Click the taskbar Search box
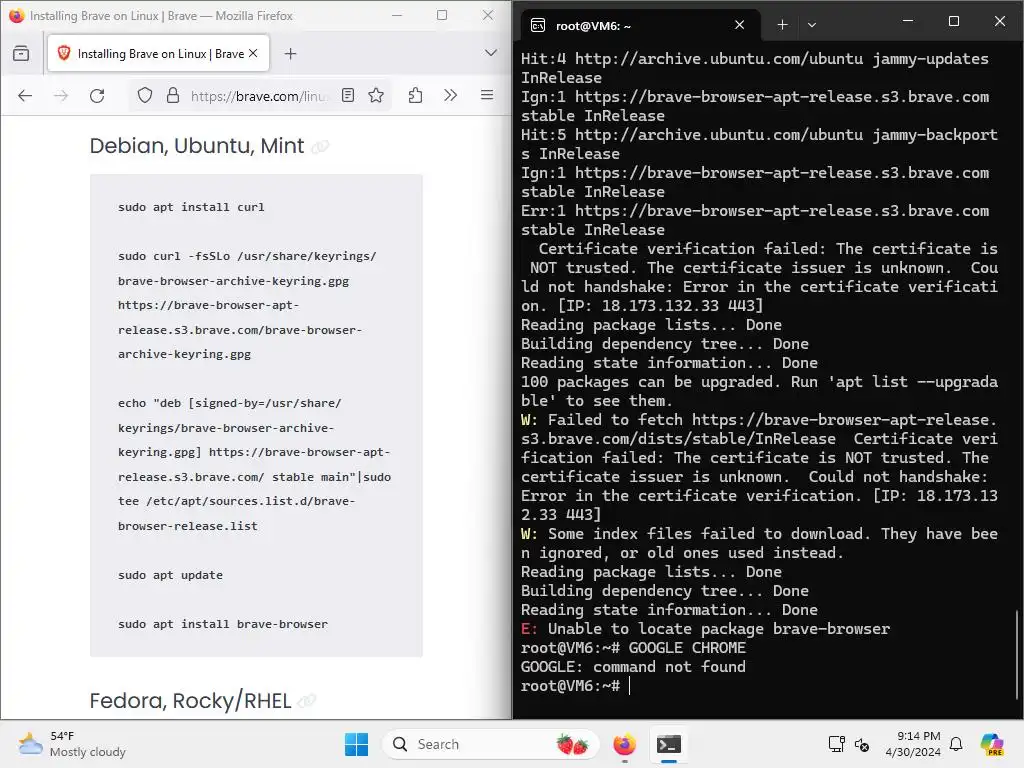The height and width of the screenshot is (768, 1024). click(490, 744)
